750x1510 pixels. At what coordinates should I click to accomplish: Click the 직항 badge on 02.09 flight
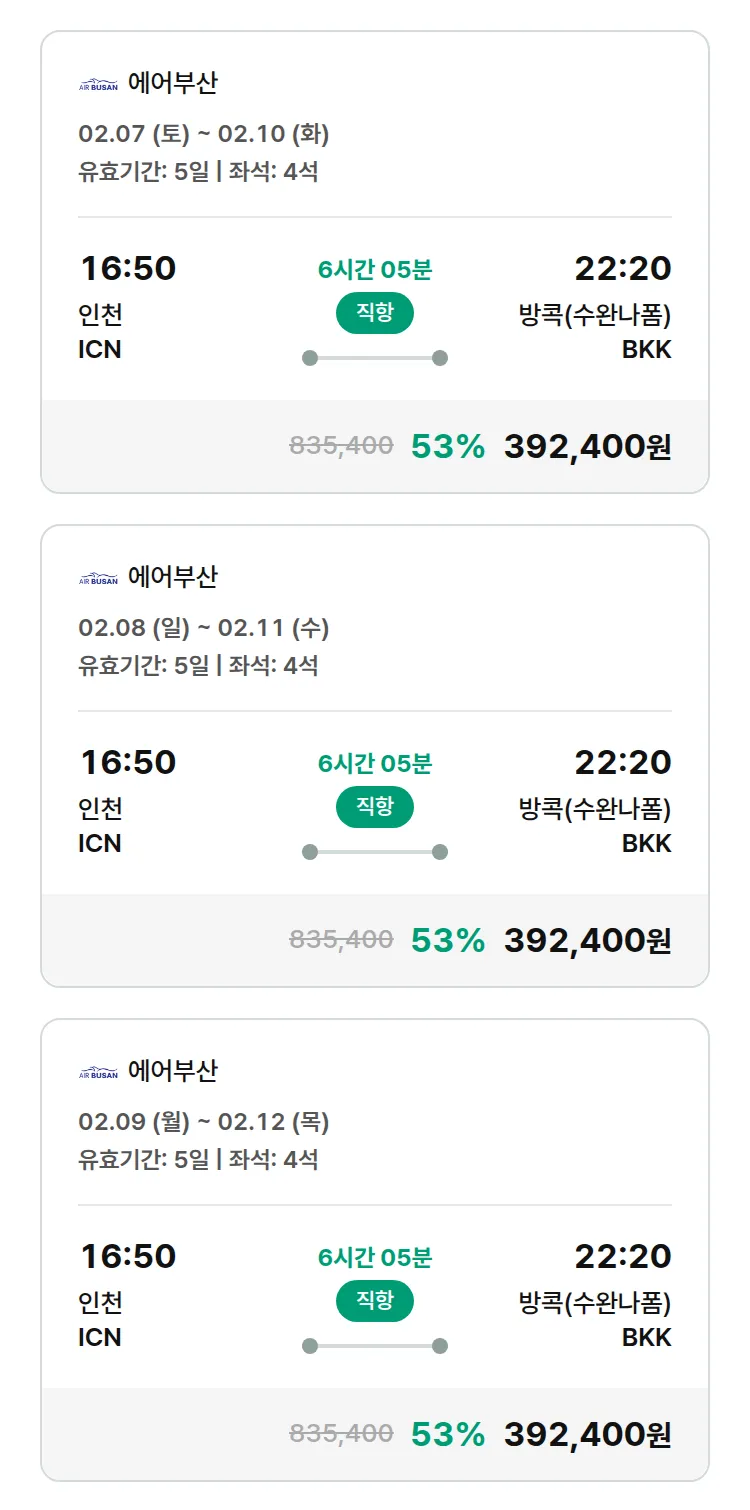tap(374, 1301)
